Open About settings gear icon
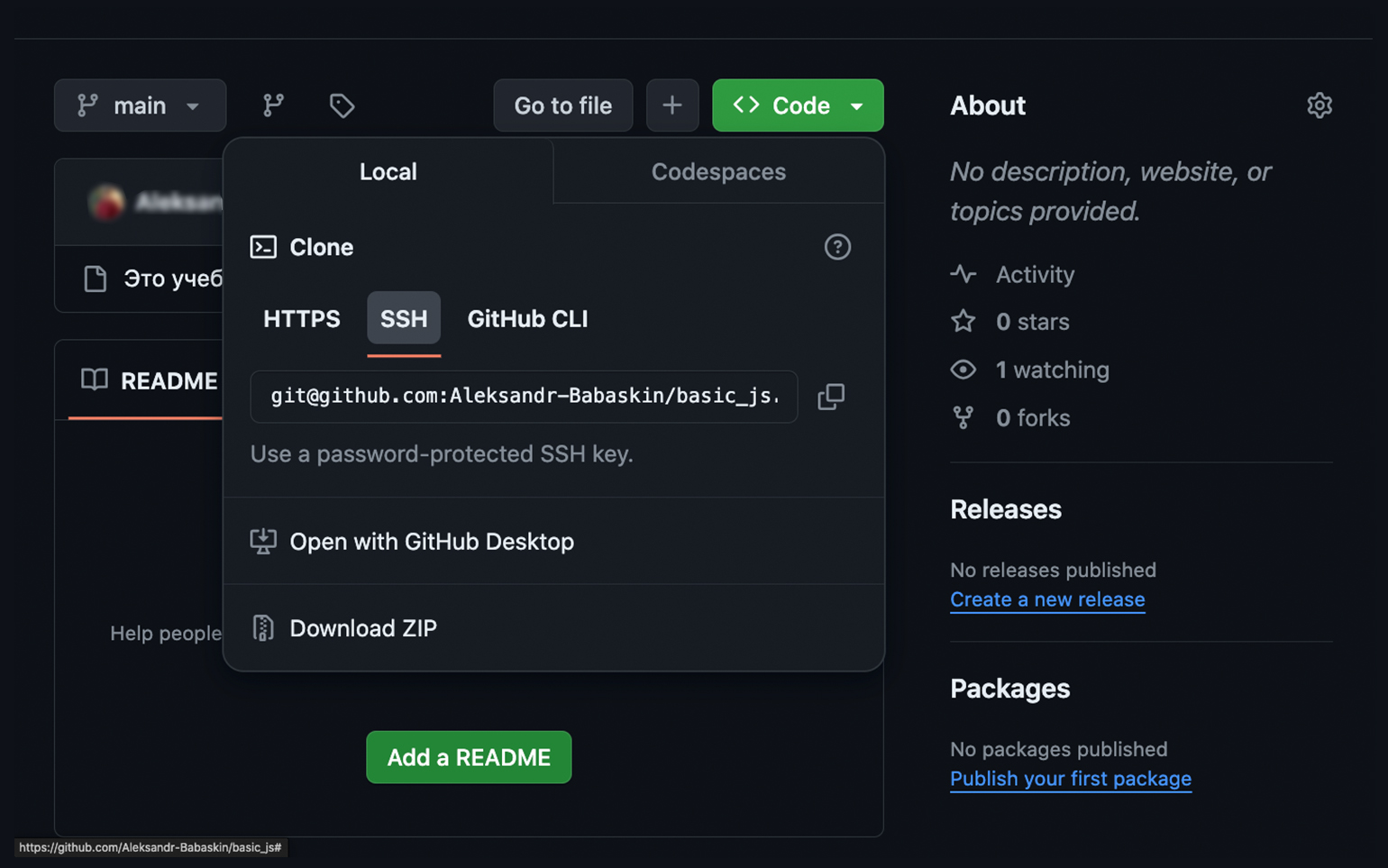 pyautogui.click(x=1320, y=105)
